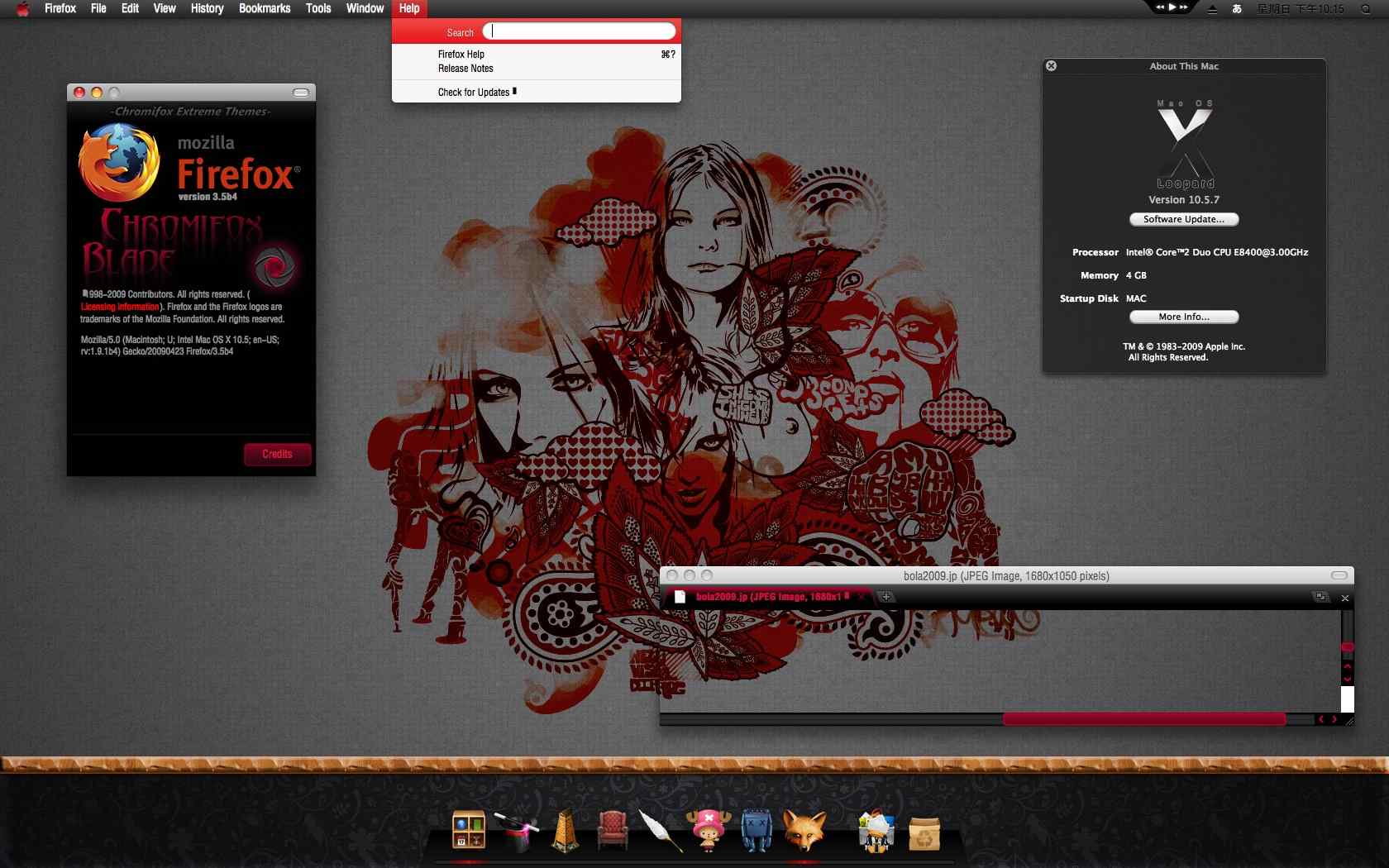1389x868 pixels.
Task: Toggle toolbar pill in About Firefox window
Action: click(301, 93)
